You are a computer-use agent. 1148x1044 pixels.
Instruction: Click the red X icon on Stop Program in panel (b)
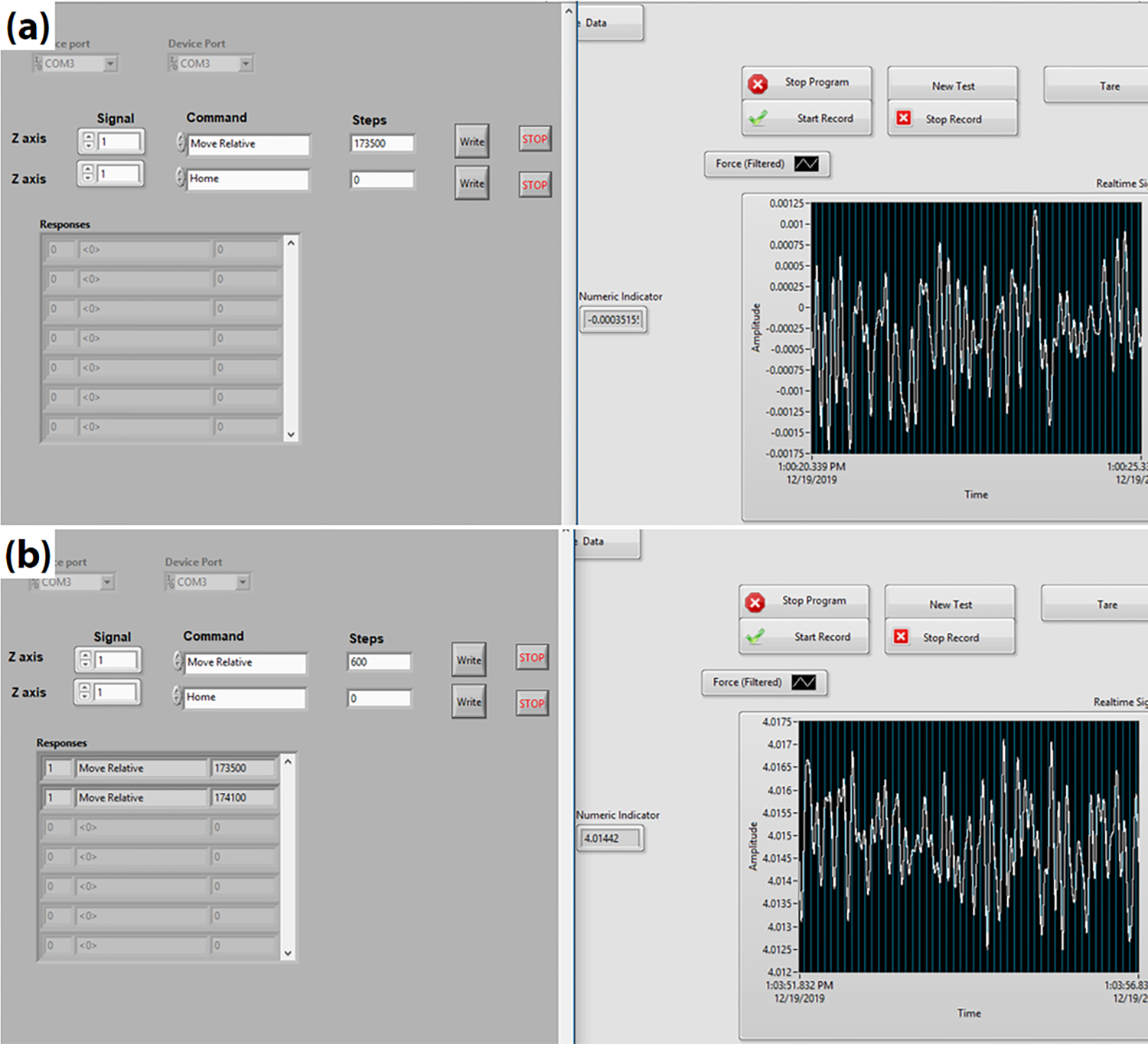tap(755, 602)
